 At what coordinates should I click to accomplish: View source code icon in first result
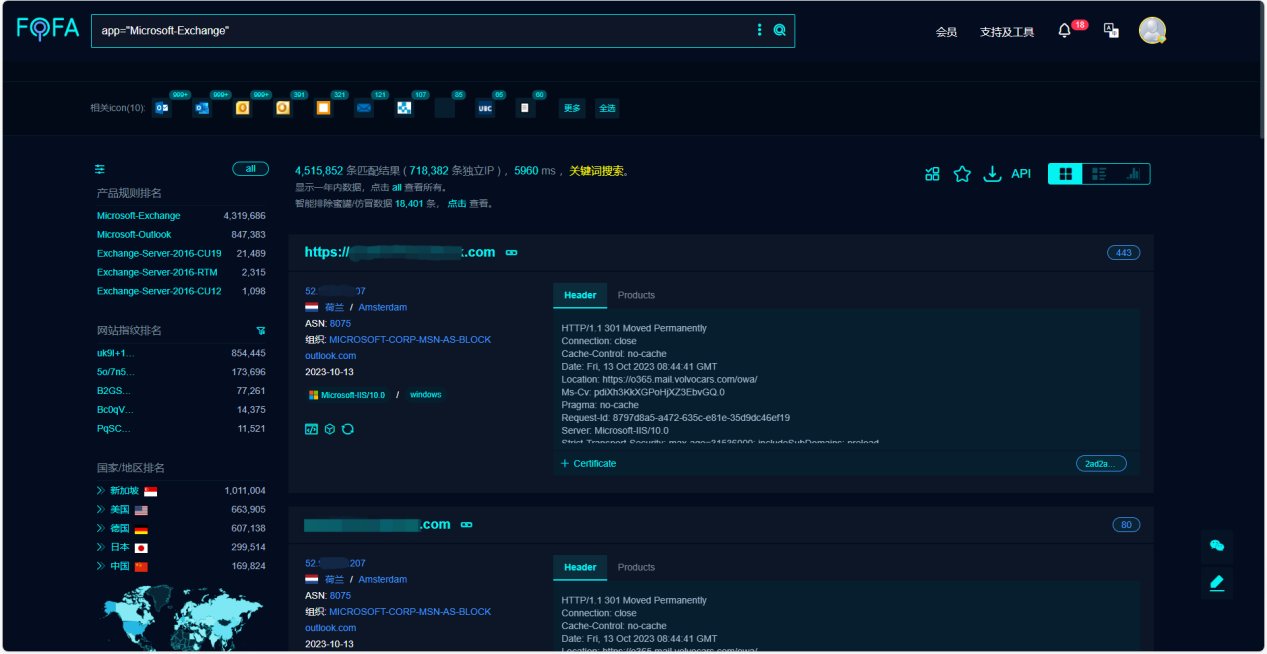pyautogui.click(x=311, y=429)
